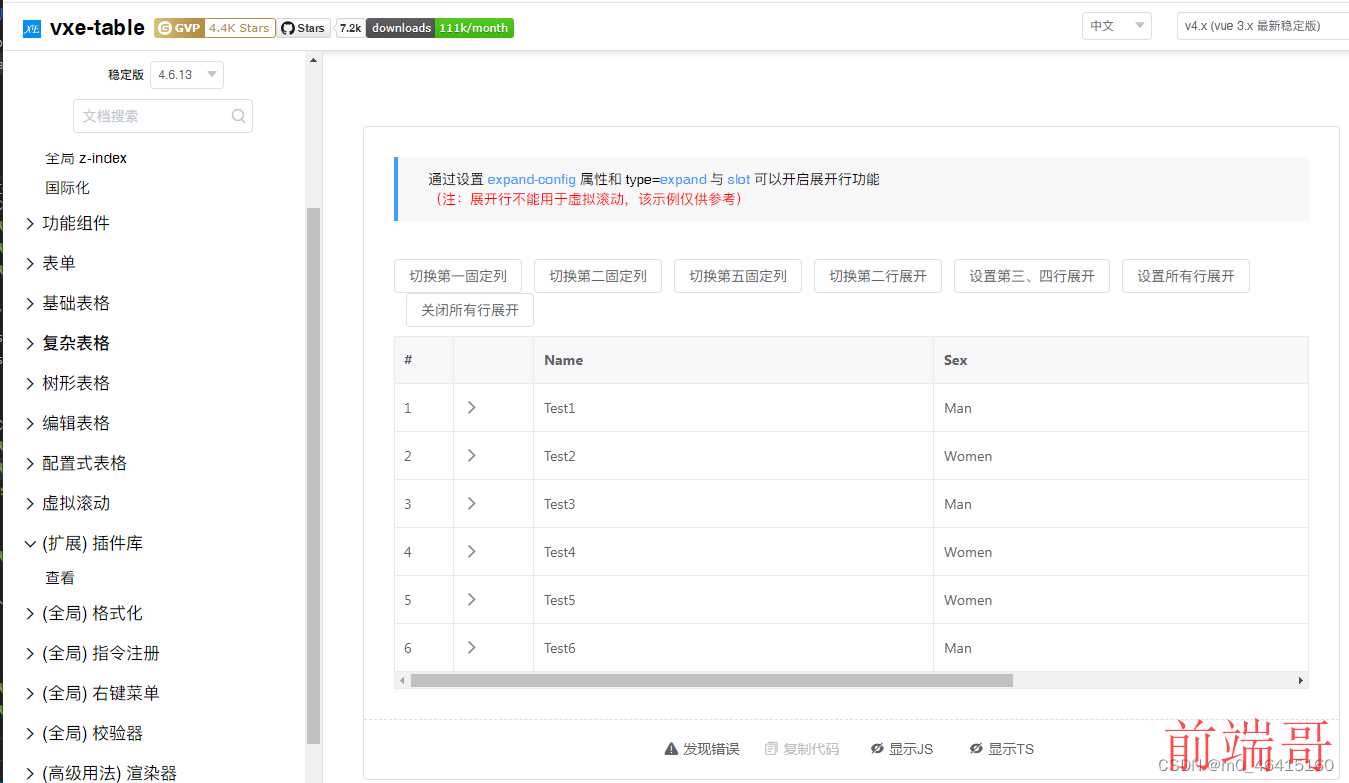Expand the (高级用法) 渲染器 section
This screenshot has height=783, width=1349.
100,773
